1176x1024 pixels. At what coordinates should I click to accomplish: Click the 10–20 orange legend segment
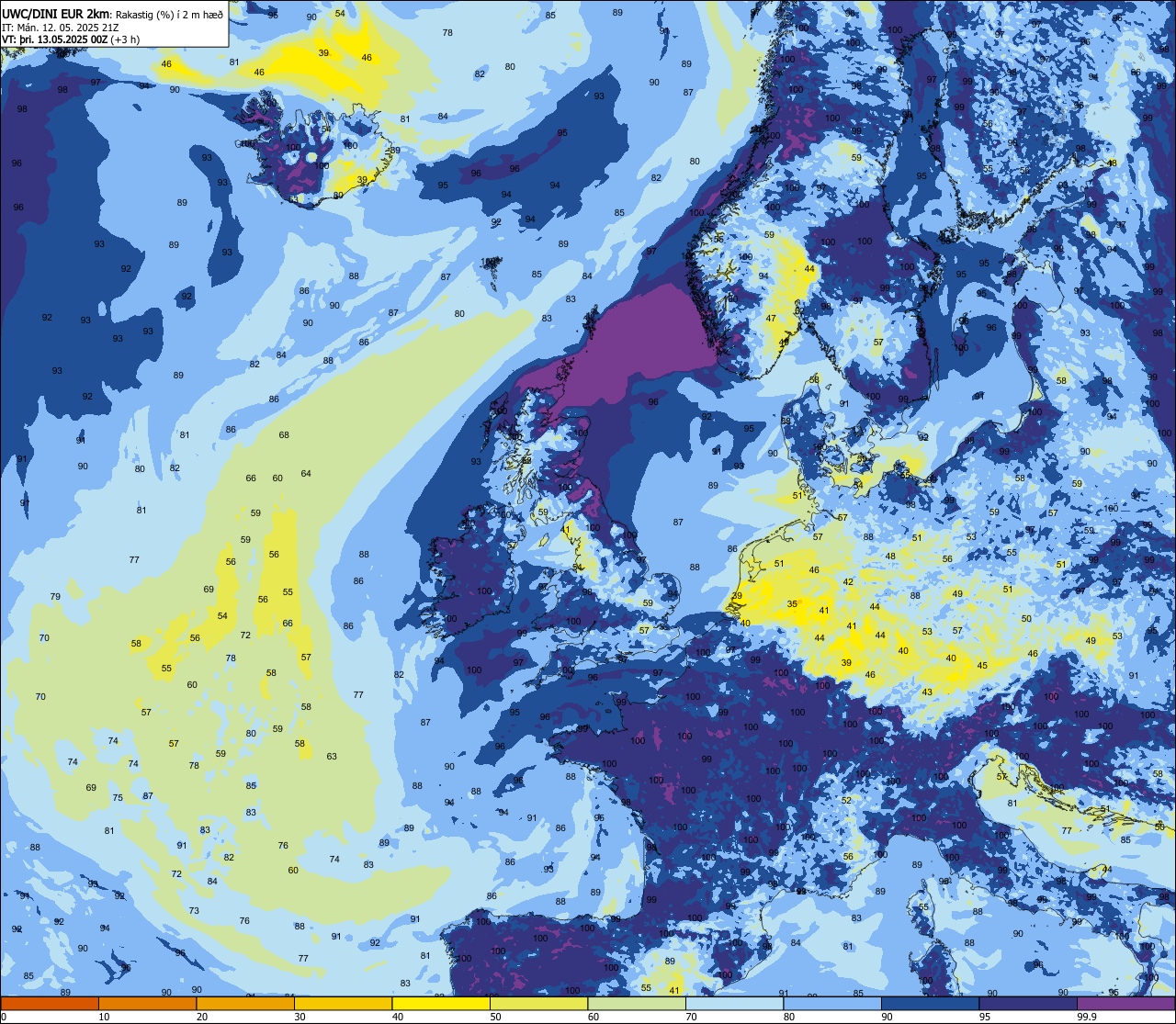[147, 1003]
